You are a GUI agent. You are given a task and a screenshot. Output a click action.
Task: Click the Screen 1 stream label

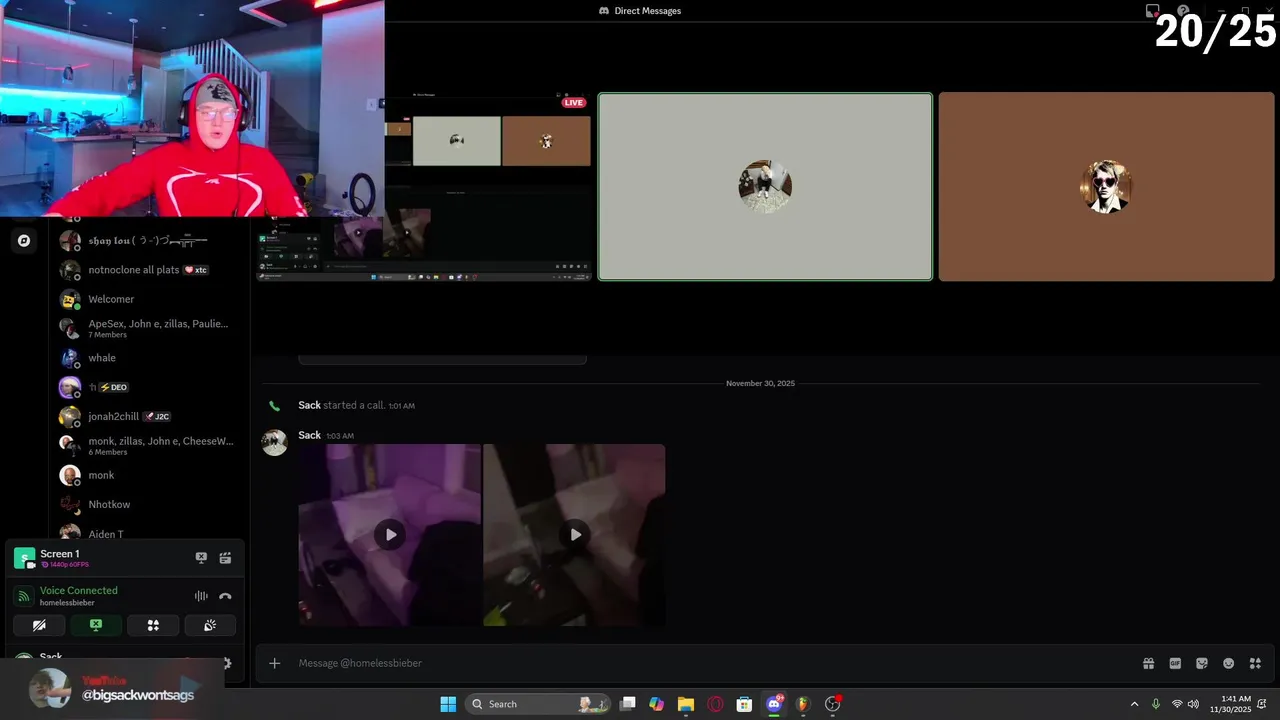[60, 554]
